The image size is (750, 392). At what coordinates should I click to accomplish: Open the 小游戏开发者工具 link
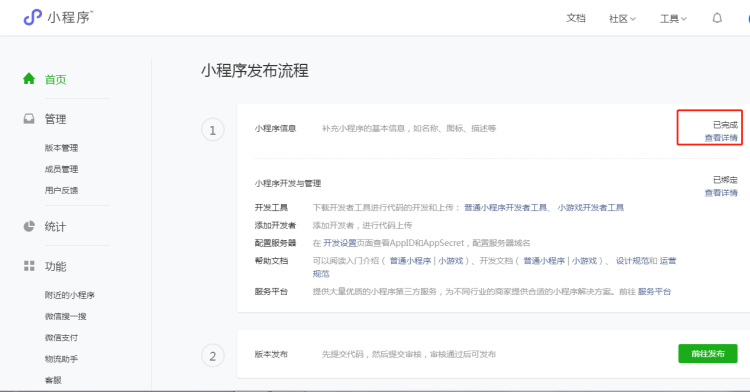point(590,207)
